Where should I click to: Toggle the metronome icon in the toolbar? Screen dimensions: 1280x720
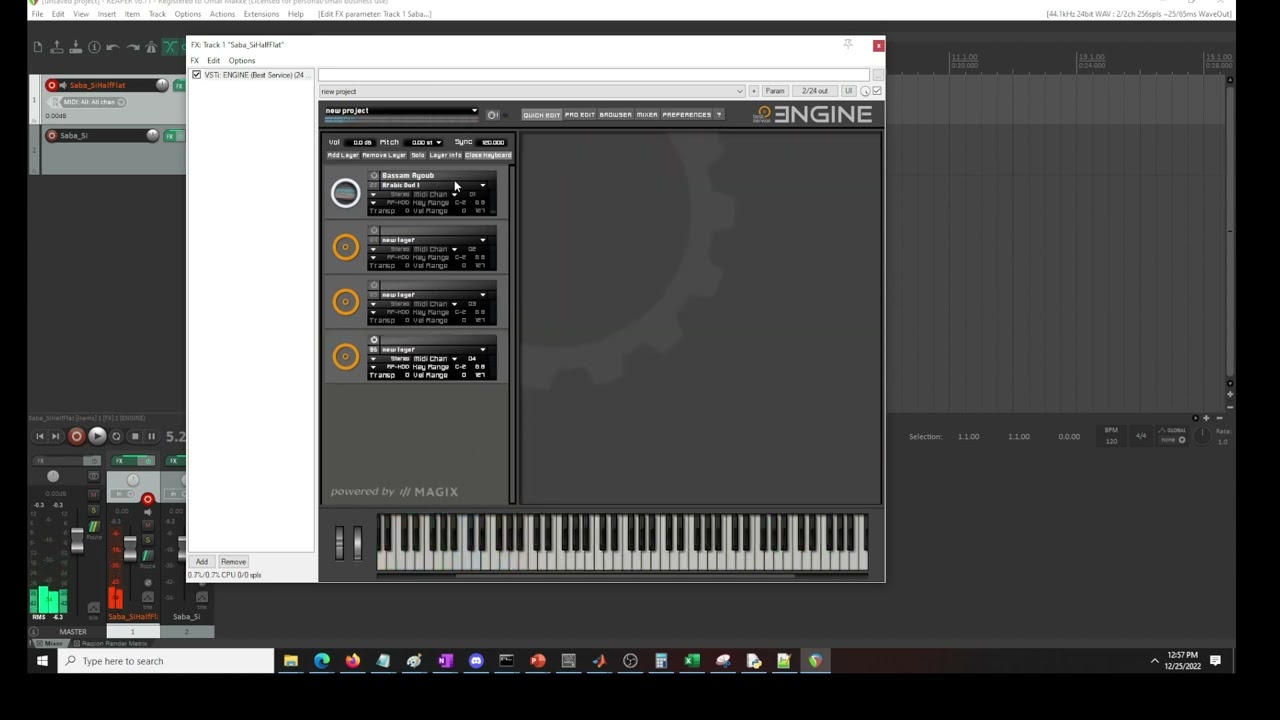[151, 47]
